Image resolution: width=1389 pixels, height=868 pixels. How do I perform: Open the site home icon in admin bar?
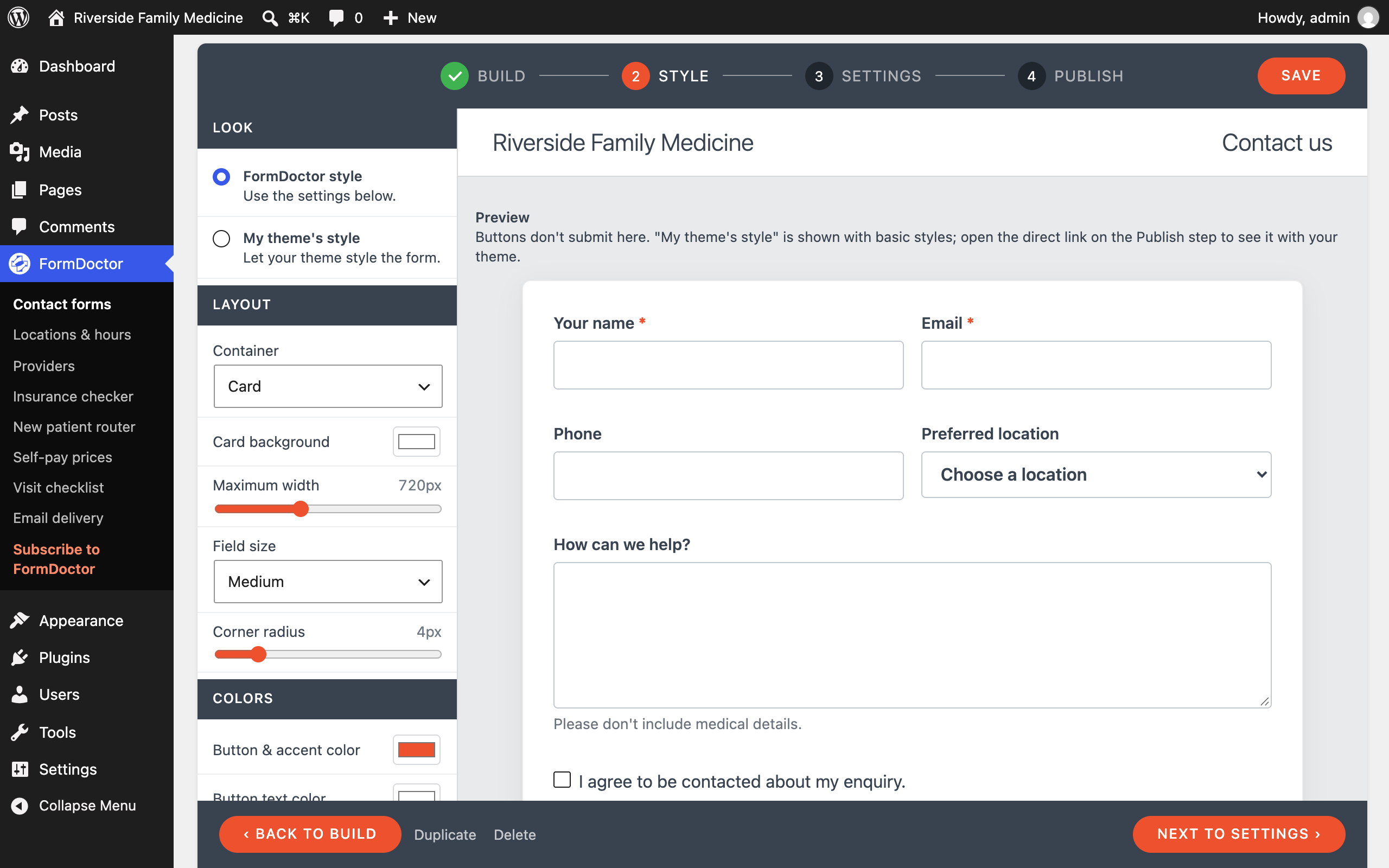(56, 17)
